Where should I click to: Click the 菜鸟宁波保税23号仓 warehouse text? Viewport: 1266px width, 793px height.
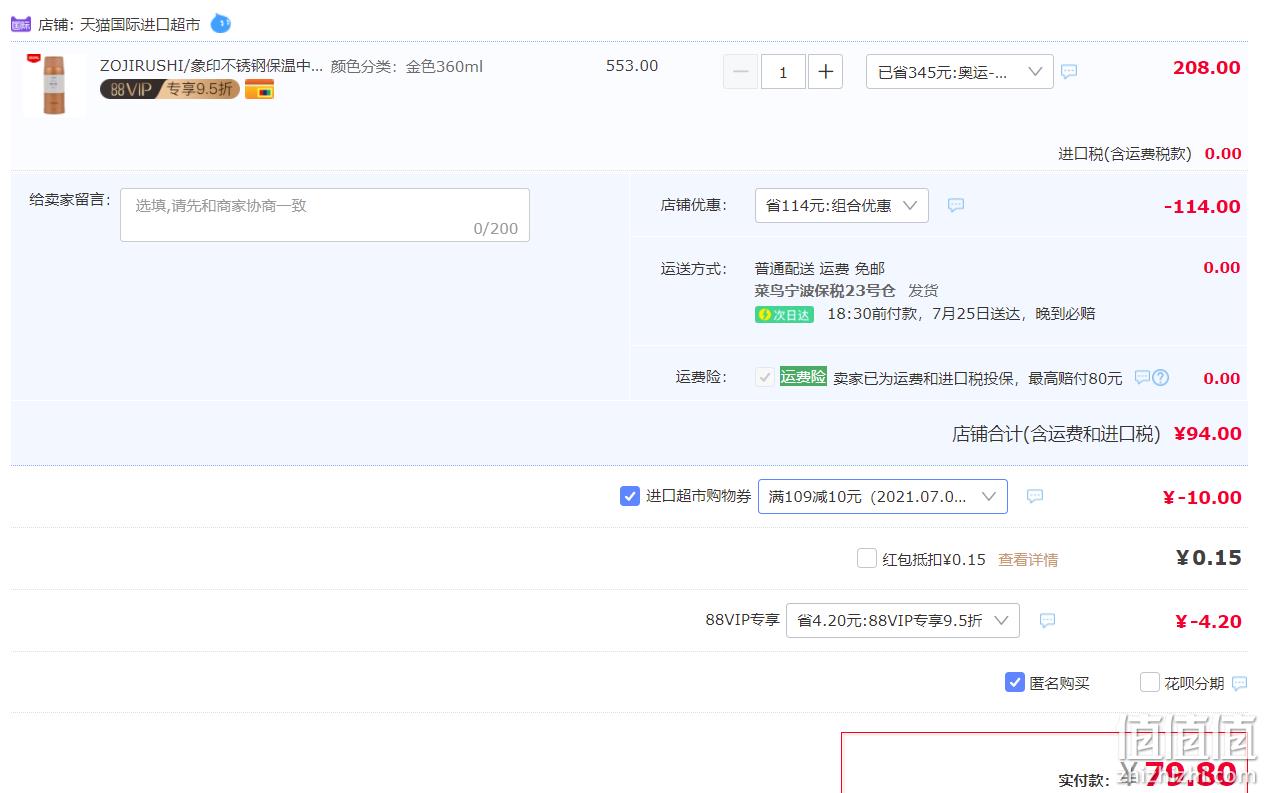click(x=825, y=291)
